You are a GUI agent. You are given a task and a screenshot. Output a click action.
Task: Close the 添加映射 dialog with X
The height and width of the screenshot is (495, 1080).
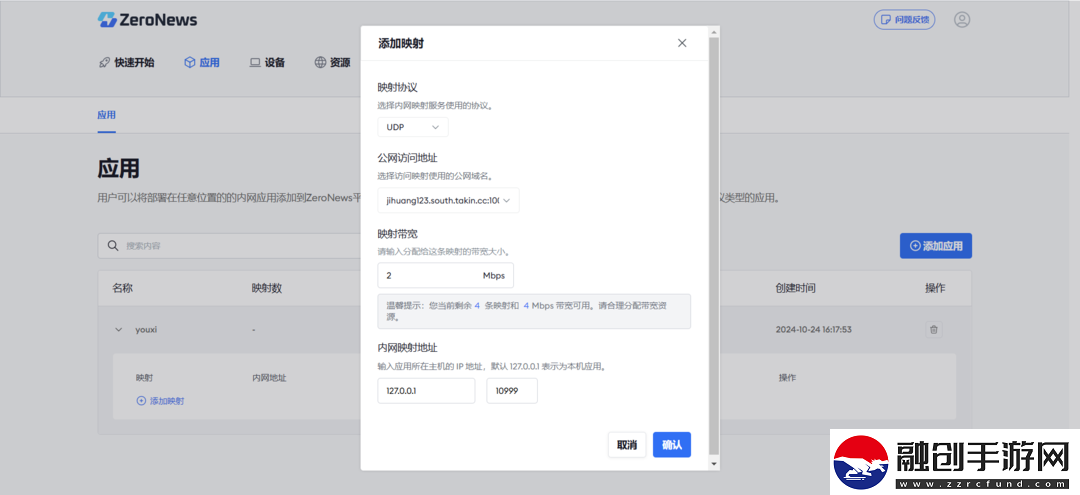[682, 43]
